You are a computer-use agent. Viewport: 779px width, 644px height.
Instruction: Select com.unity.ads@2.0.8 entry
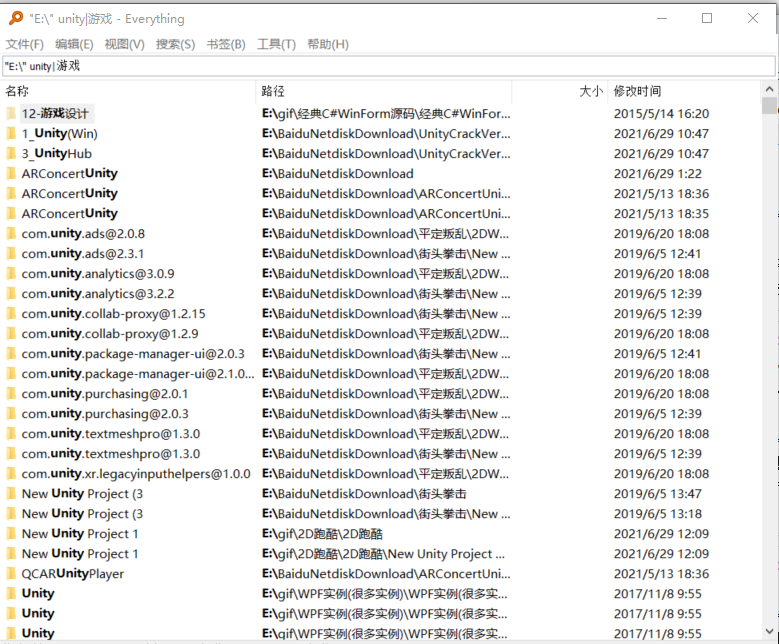coord(83,234)
